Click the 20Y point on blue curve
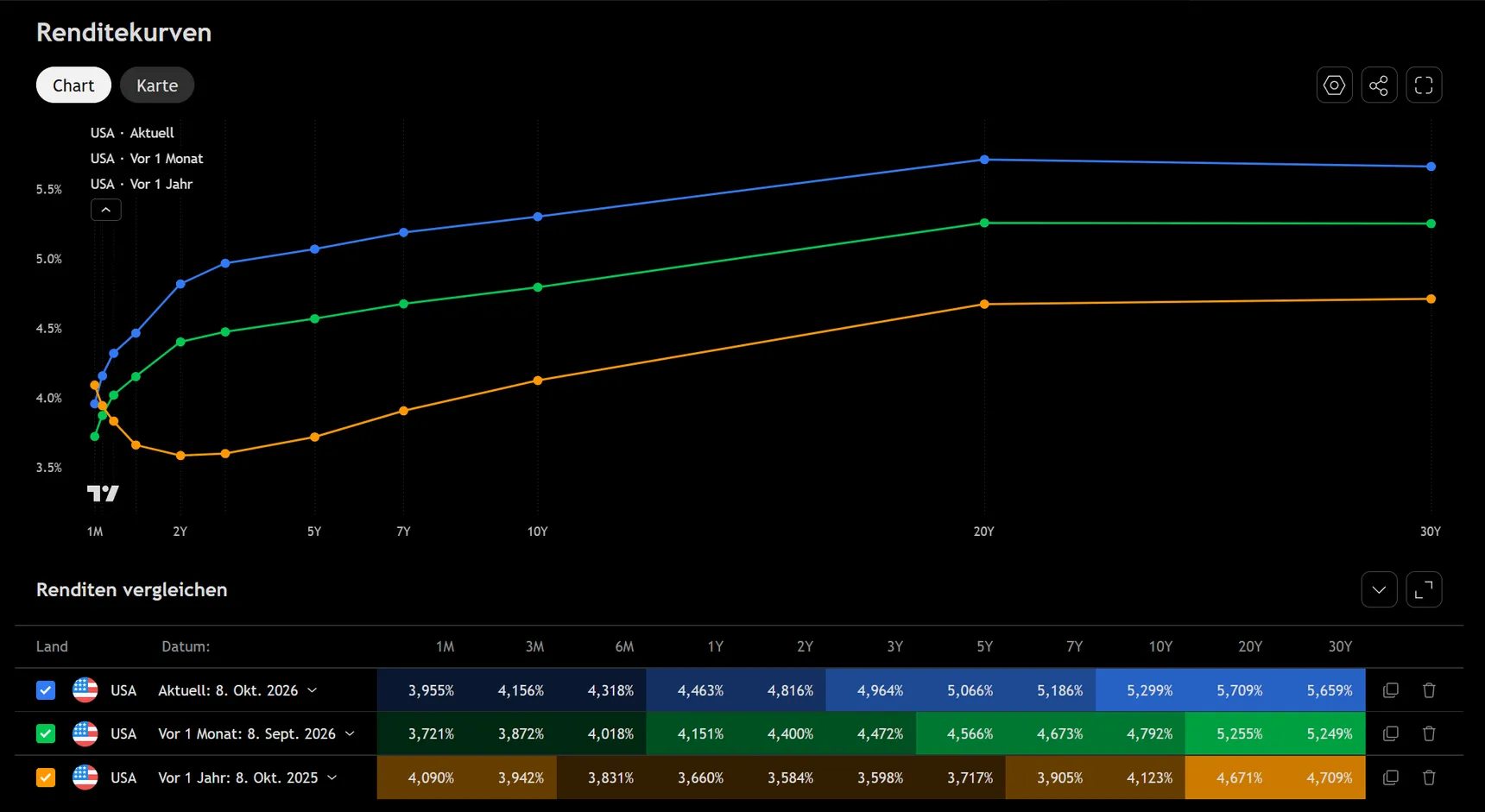1485x812 pixels. coord(984,160)
